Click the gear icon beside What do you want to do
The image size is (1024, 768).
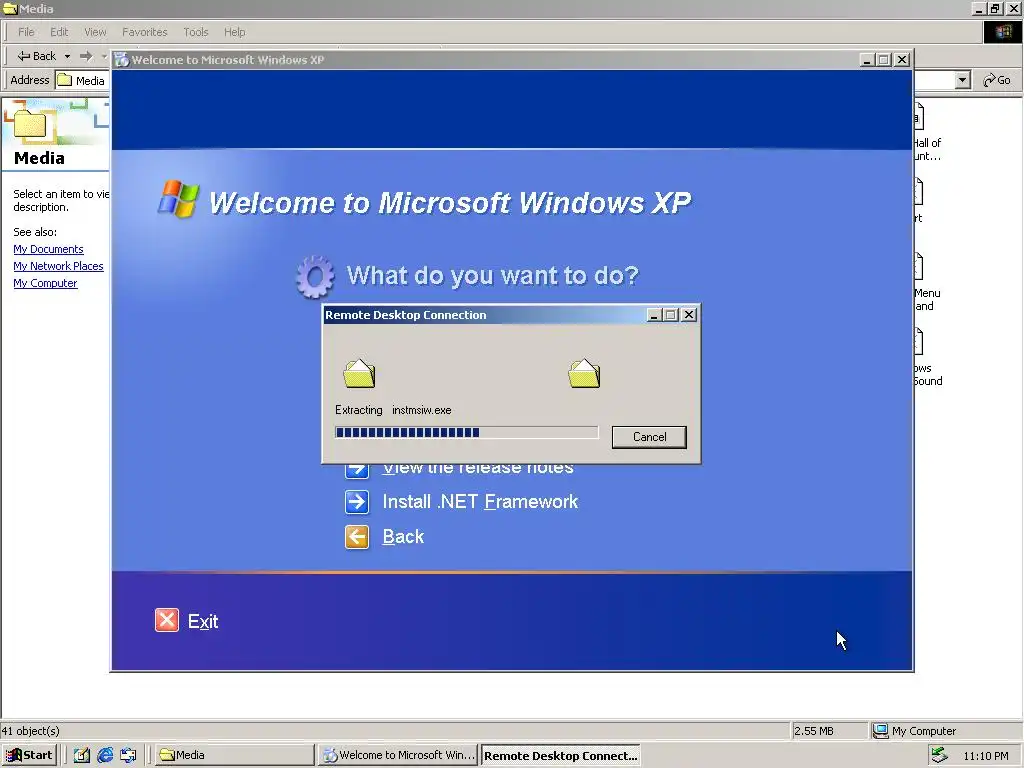pyautogui.click(x=315, y=276)
